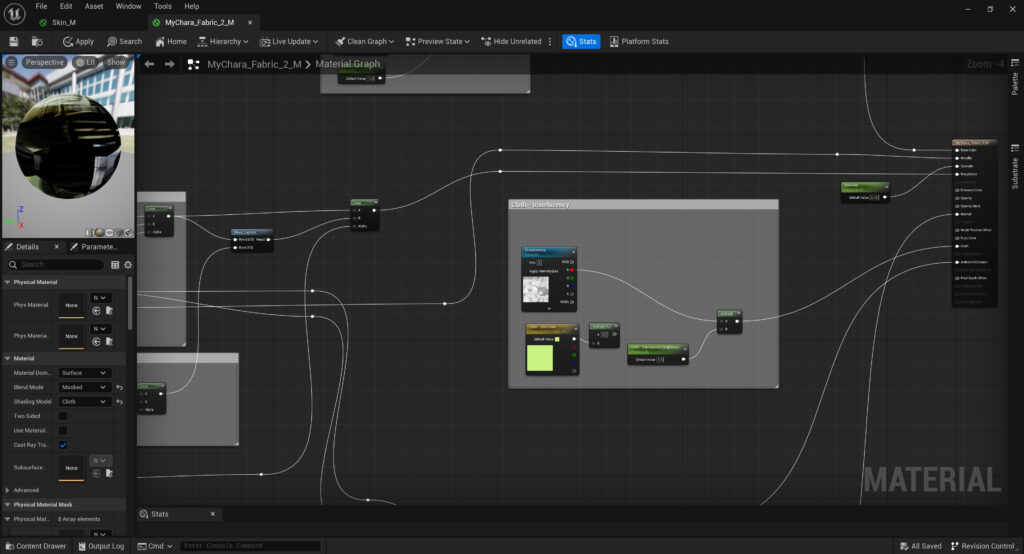Screen dimensions: 1024x554
Task: Open the Blend Mode dropdown
Action: [x=84, y=387]
